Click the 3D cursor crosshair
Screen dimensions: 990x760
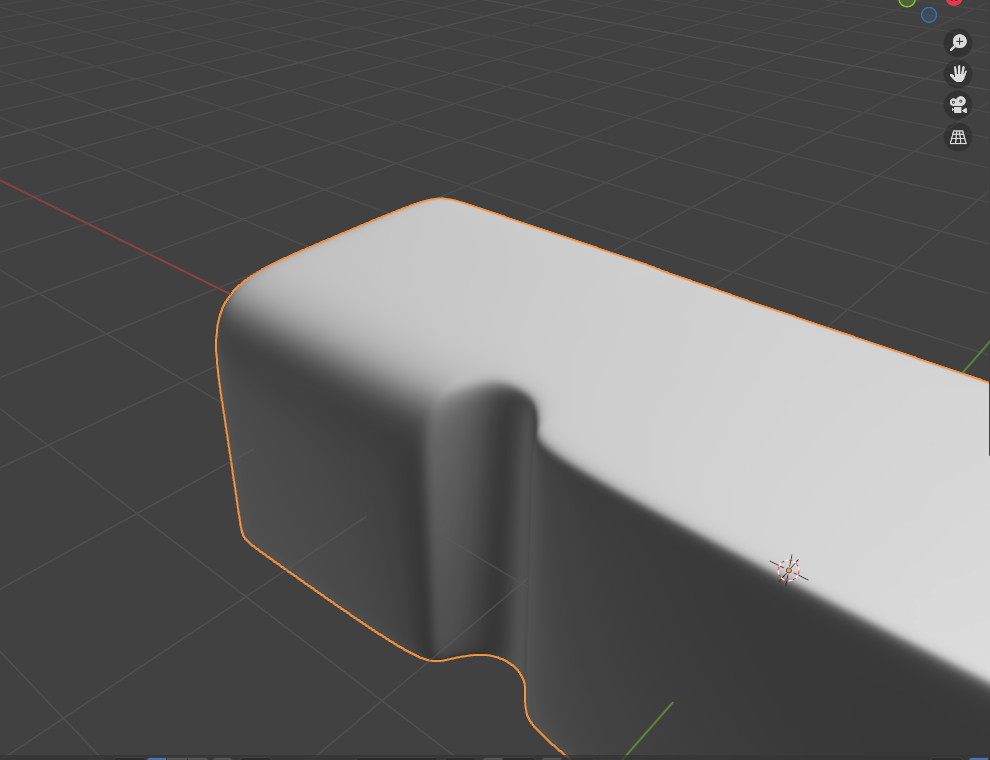pyautogui.click(x=789, y=570)
